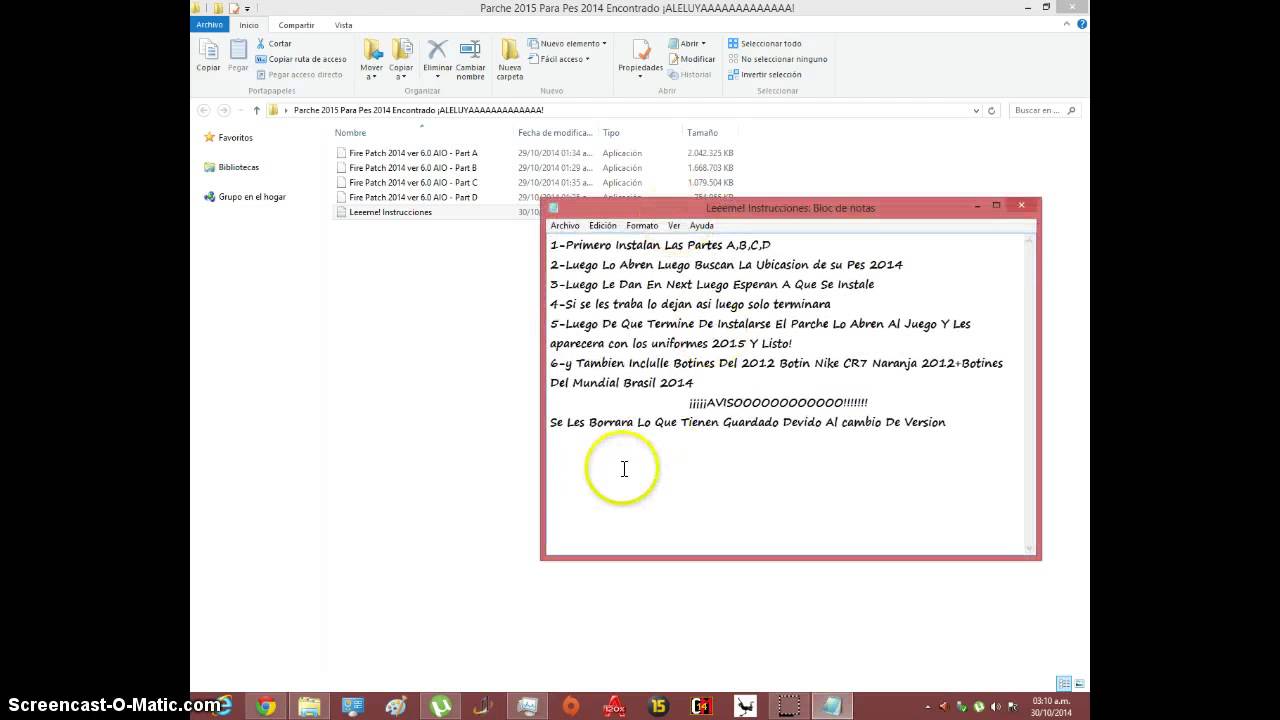Image resolution: width=1280 pixels, height=720 pixels.
Task: Click the Up arrow navigation button
Action: pyautogui.click(x=256, y=110)
